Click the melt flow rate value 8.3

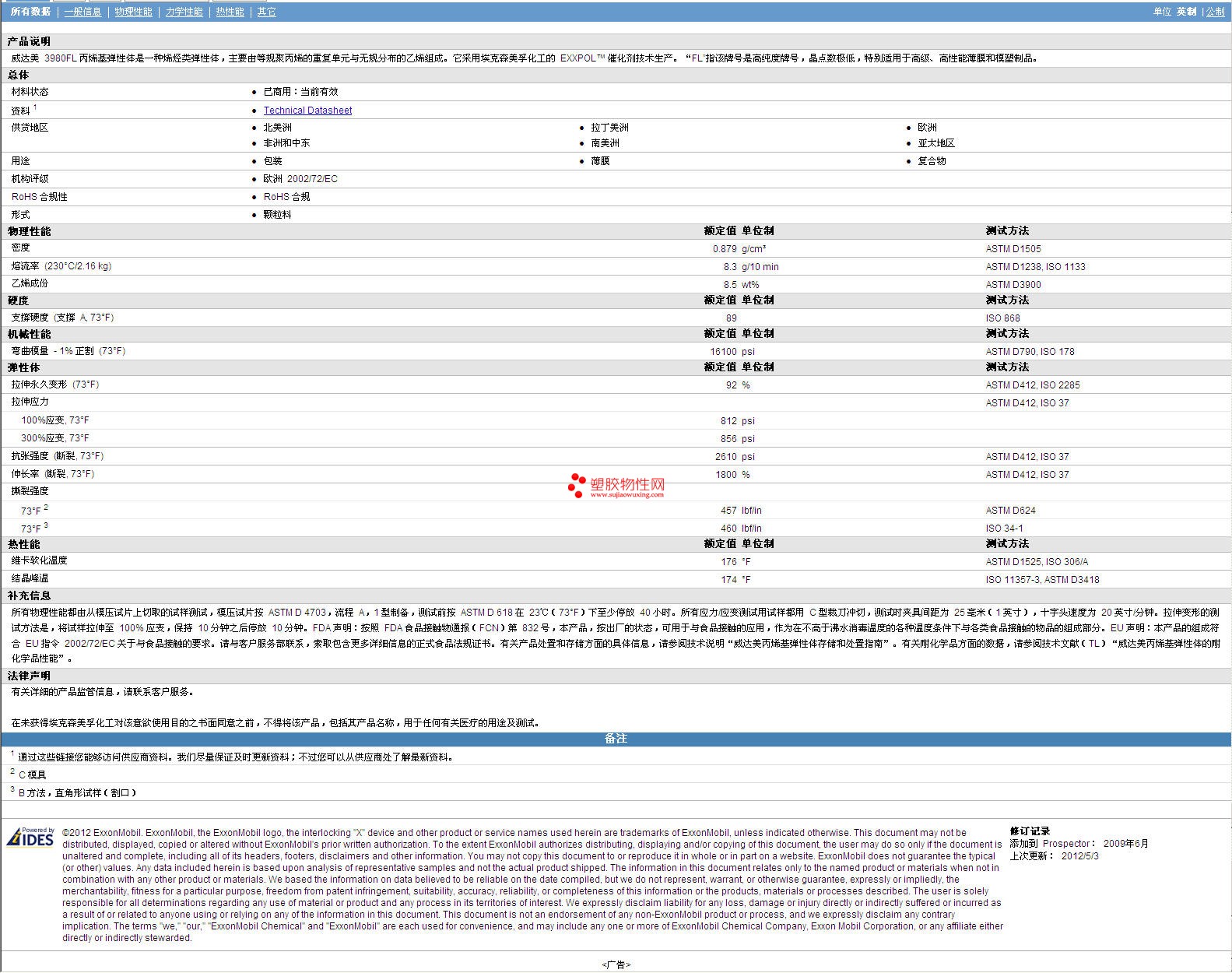(730, 267)
